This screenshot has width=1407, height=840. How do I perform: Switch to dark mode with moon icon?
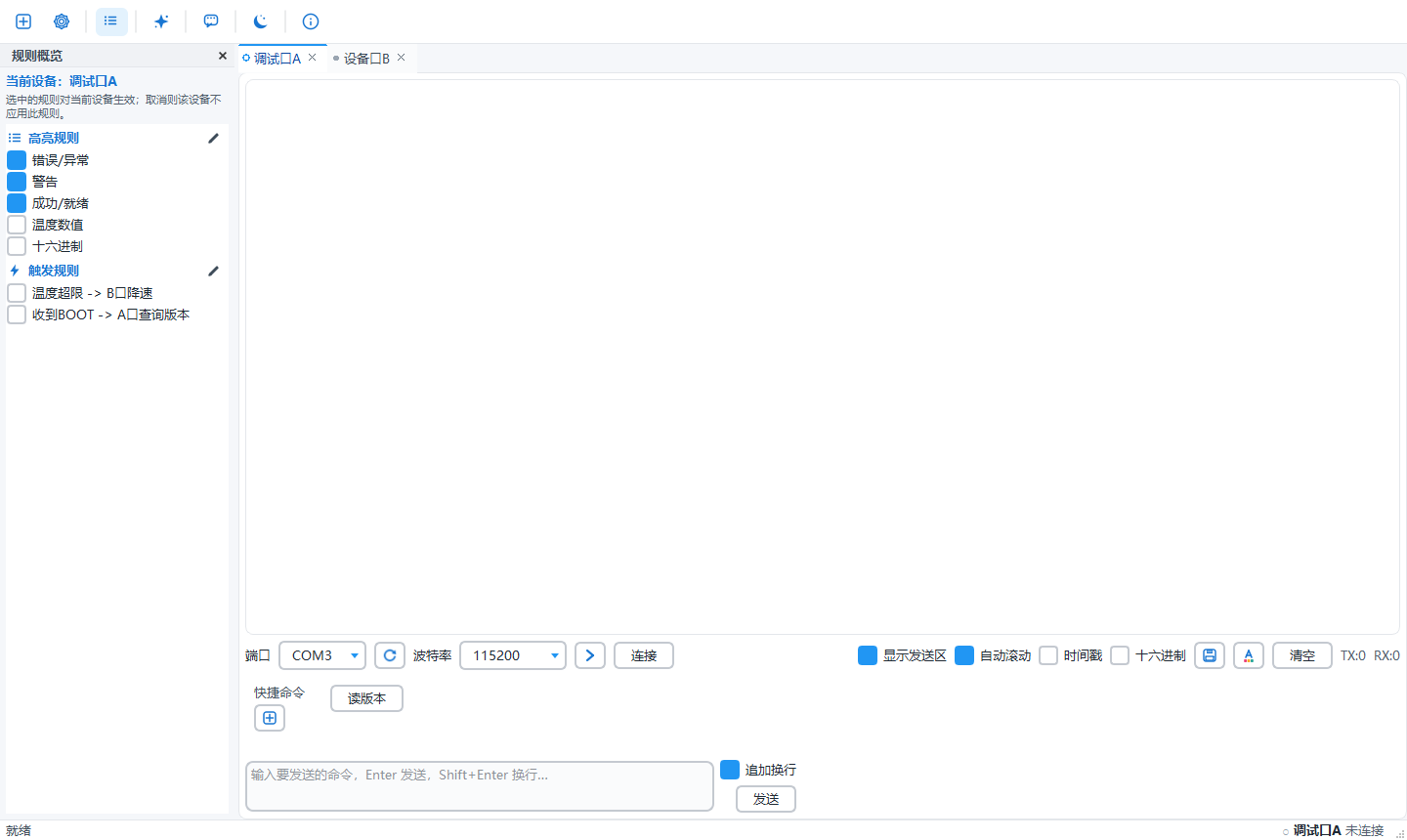(x=261, y=21)
